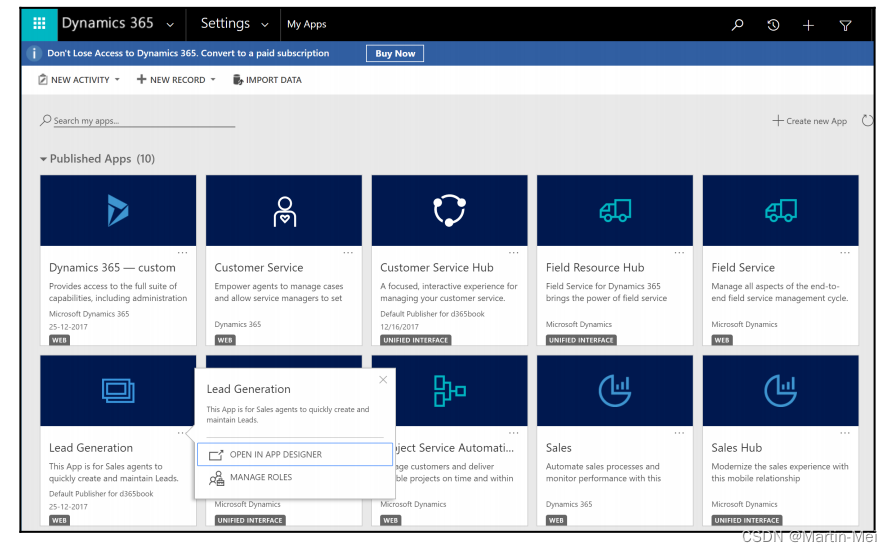Open recent items history icon
The width and height of the screenshot is (892, 552).
(773, 24)
